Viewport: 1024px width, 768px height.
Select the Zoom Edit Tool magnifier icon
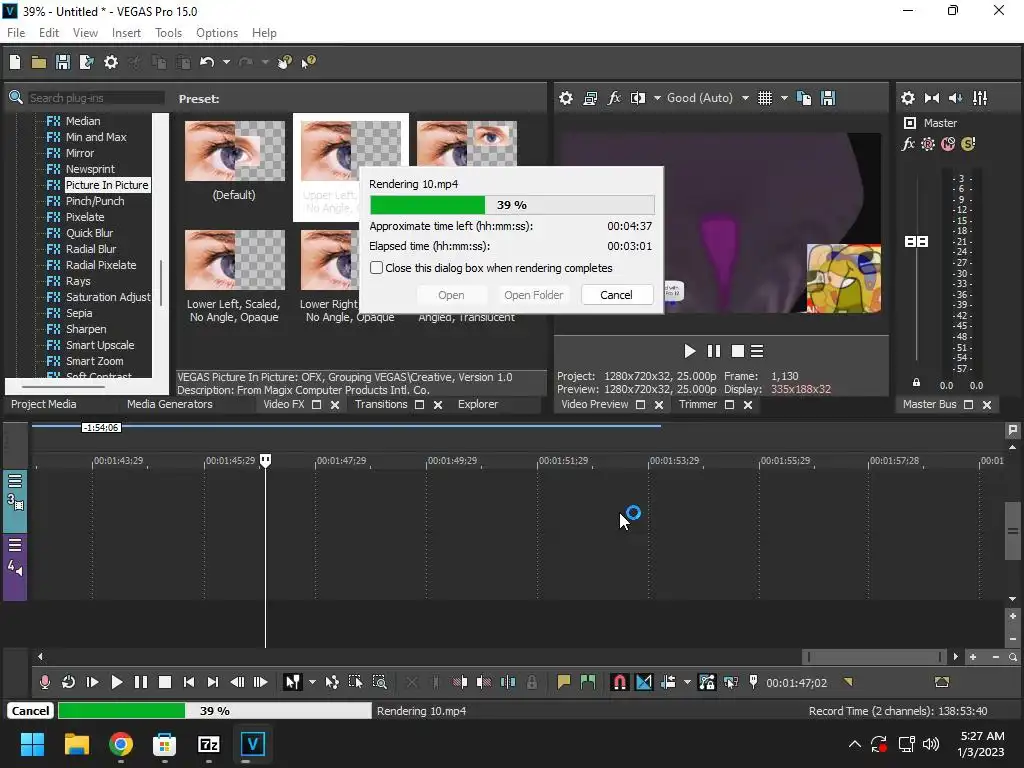[x=379, y=682]
